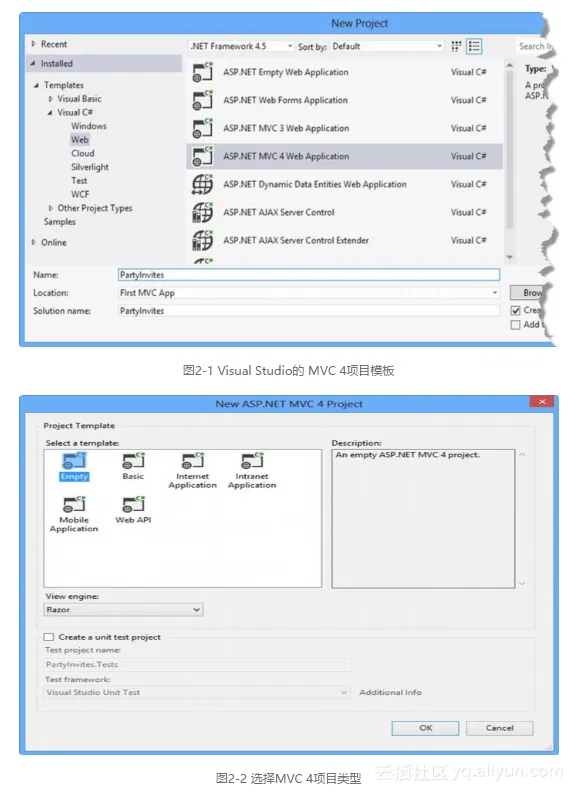574x792 pixels.
Task: Select the Web template category
Action: 80,140
